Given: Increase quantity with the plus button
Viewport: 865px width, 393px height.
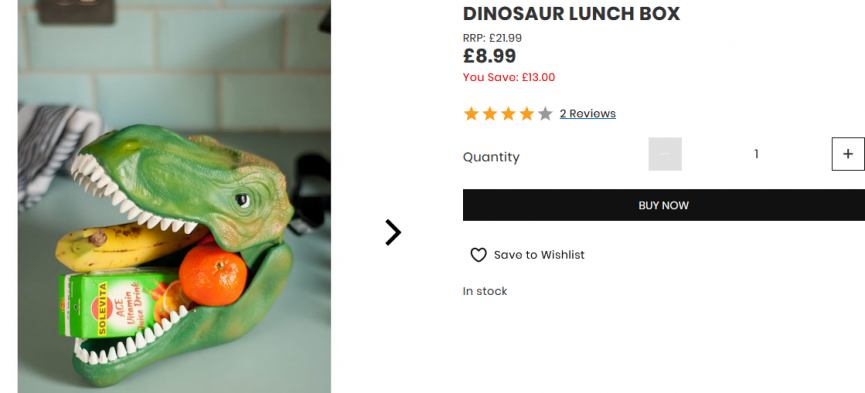Looking at the screenshot, I should (x=848, y=154).
